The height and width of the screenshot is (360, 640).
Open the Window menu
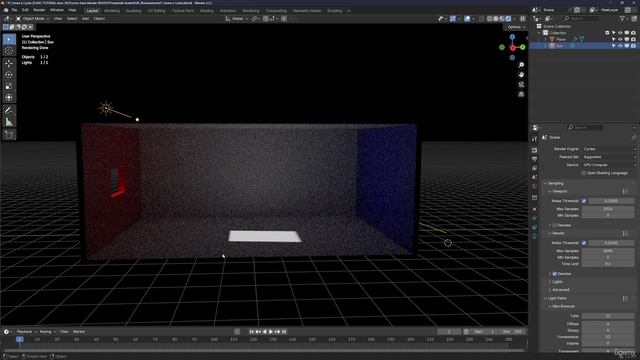(57, 10)
